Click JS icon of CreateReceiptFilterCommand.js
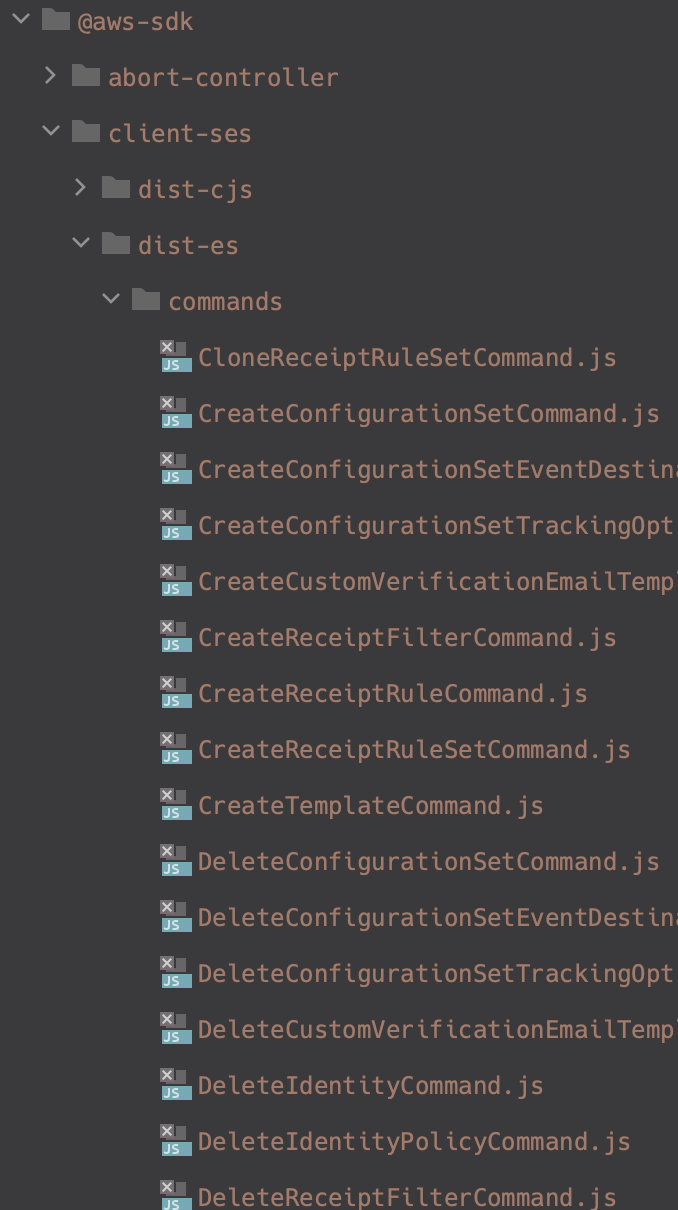This screenshot has height=1210, width=678. click(175, 637)
